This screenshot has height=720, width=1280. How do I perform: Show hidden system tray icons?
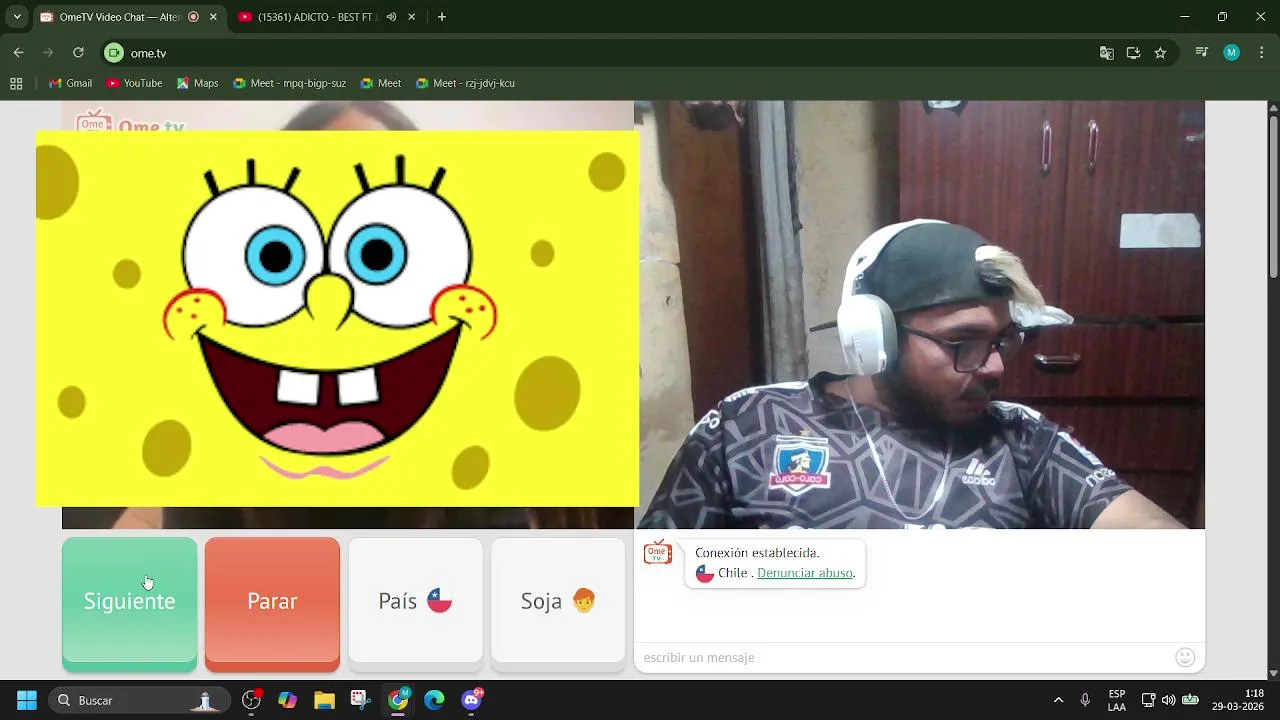1058,700
